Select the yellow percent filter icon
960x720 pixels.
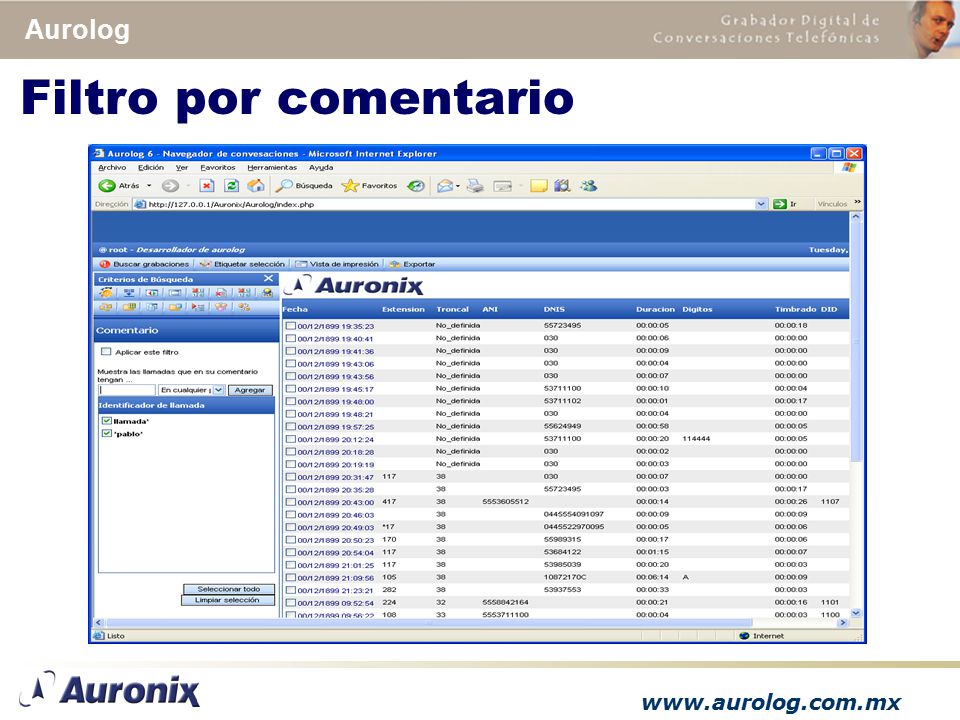[244, 307]
